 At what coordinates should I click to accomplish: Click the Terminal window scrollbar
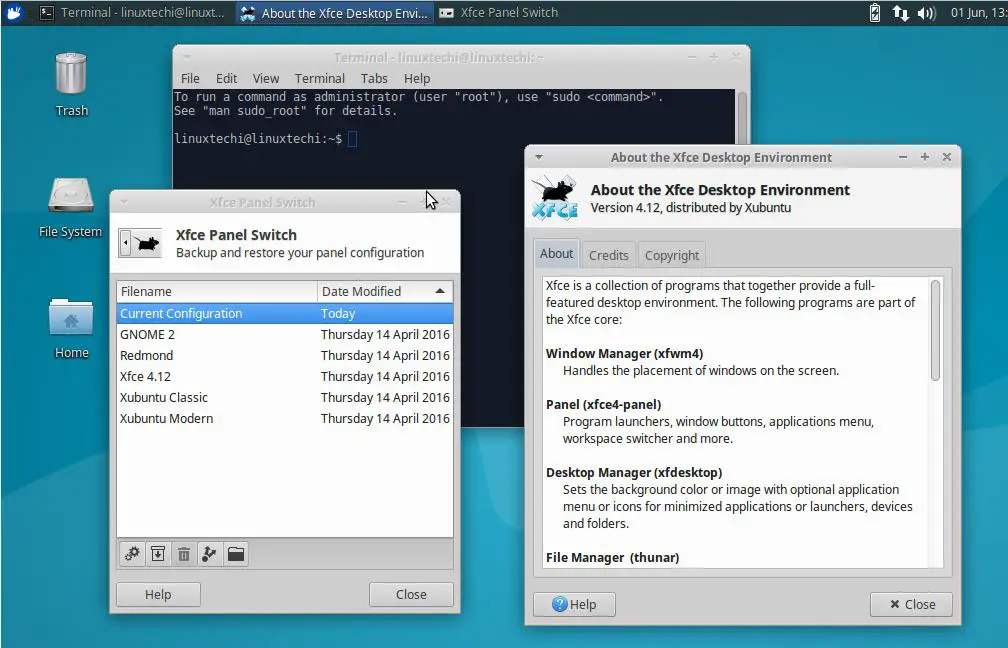point(742,117)
